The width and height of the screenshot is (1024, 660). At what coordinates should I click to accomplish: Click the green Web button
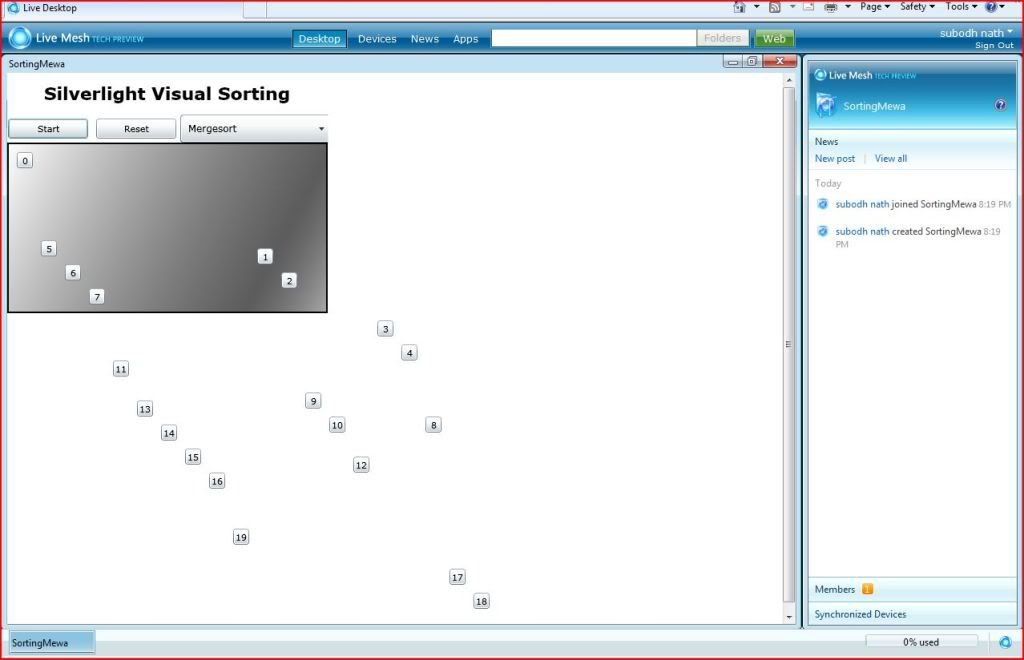(775, 39)
